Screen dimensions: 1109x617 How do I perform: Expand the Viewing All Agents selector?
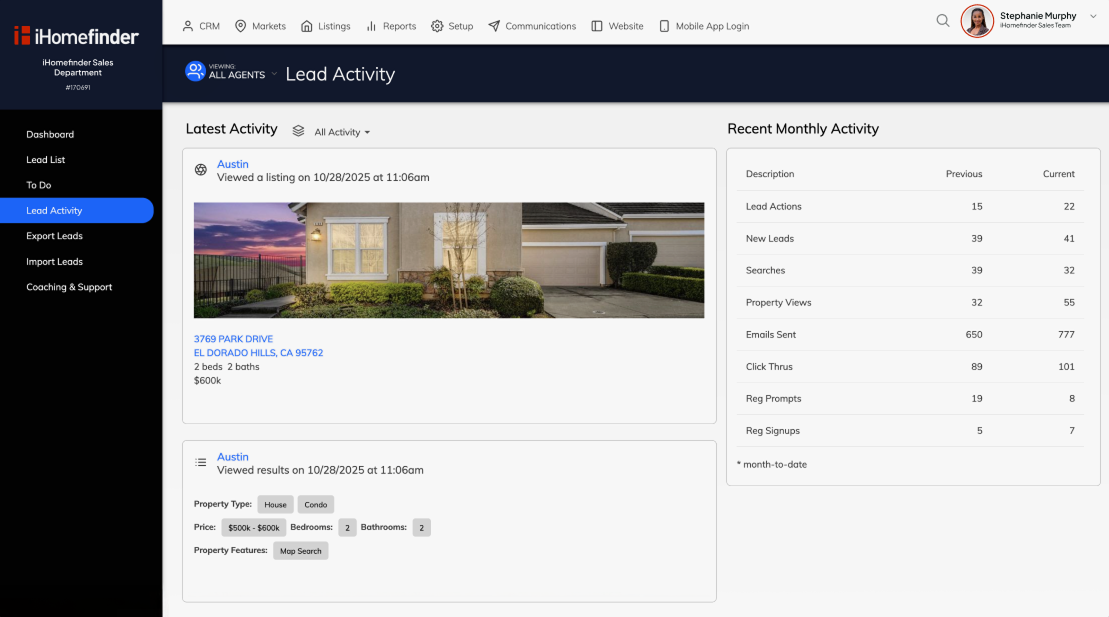(x=274, y=74)
